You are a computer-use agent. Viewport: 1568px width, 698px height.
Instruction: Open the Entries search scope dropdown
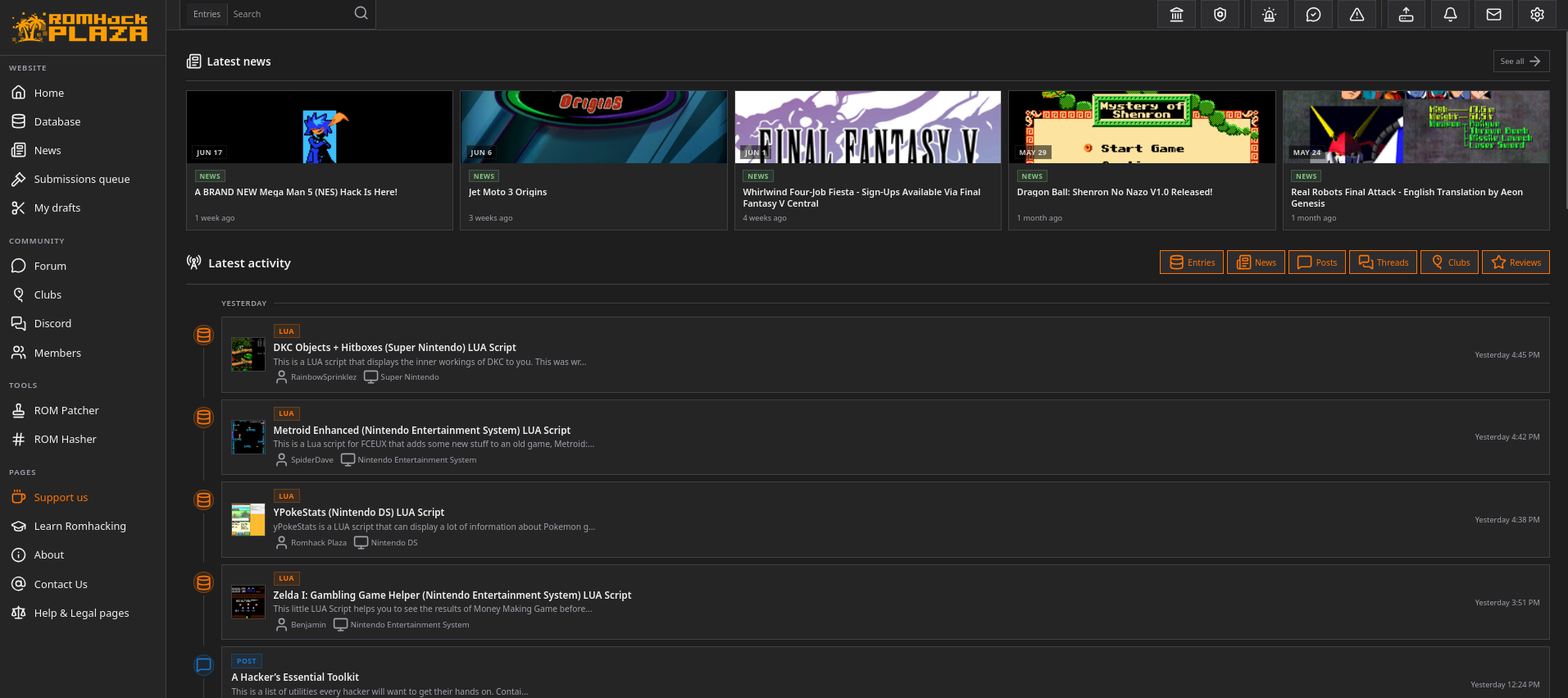(x=207, y=14)
